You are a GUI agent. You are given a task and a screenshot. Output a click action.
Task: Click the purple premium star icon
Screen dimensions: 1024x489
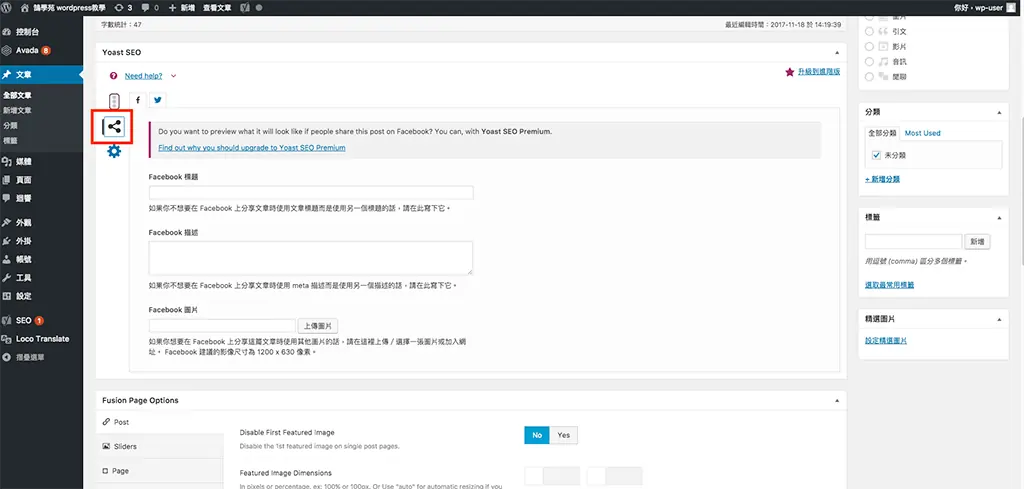coord(790,71)
